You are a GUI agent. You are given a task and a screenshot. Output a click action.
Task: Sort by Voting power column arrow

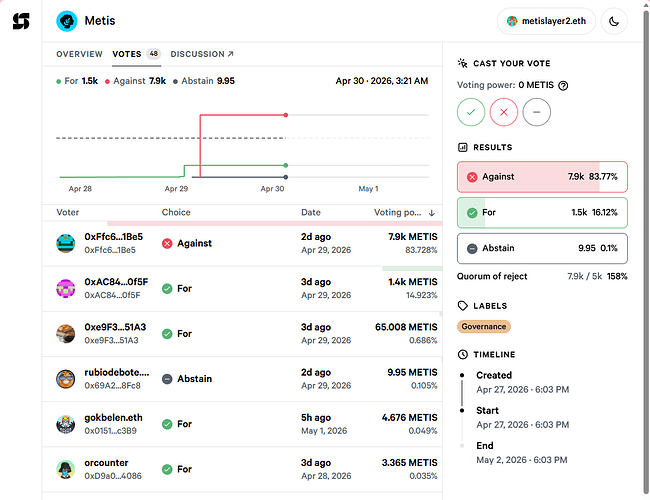[432, 213]
